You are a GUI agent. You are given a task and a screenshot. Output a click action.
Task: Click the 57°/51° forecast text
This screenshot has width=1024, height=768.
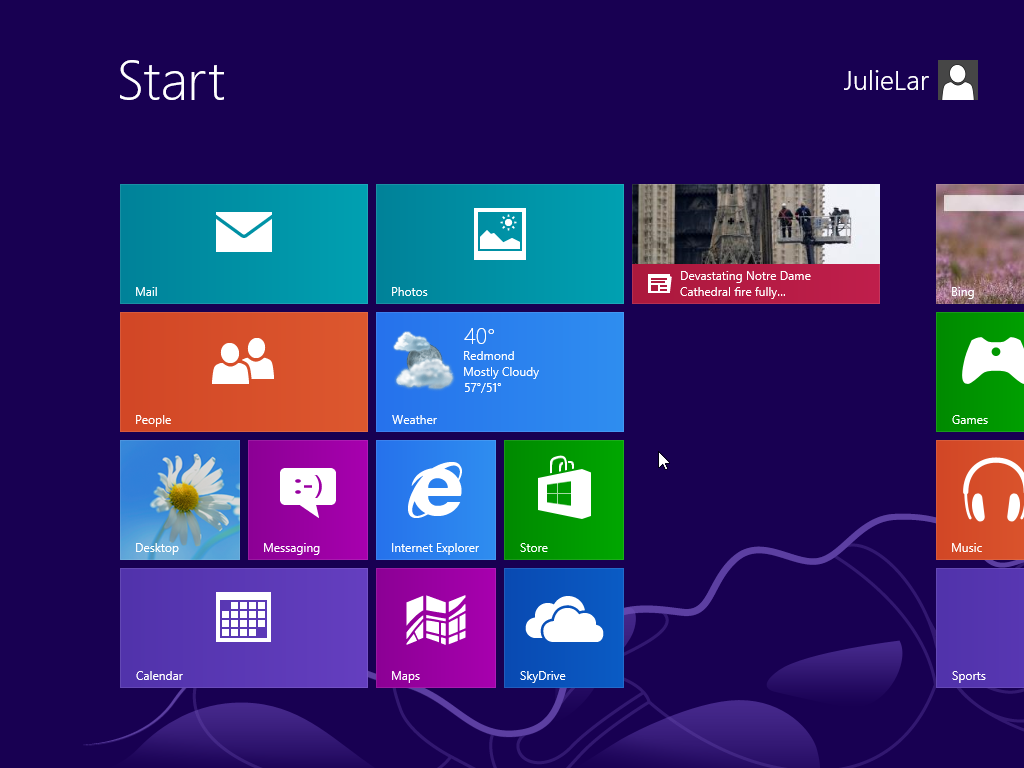pyautogui.click(x=482, y=388)
